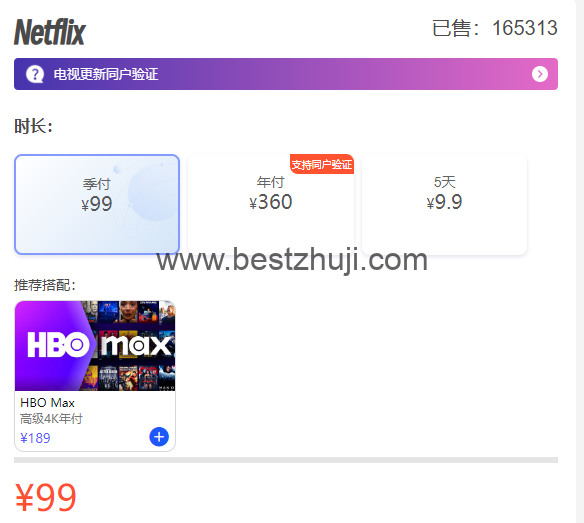This screenshot has height=523, width=584.
Task: Click the 时长 section label
Action: point(33,126)
